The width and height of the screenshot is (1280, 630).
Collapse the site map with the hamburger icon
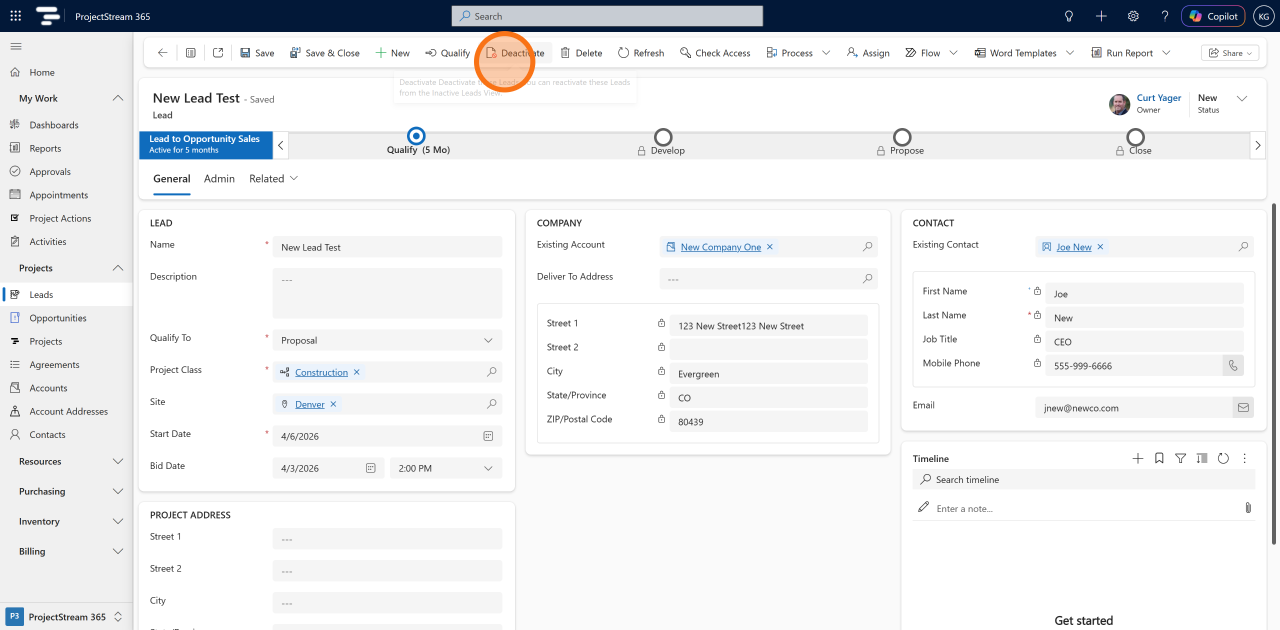coord(16,46)
